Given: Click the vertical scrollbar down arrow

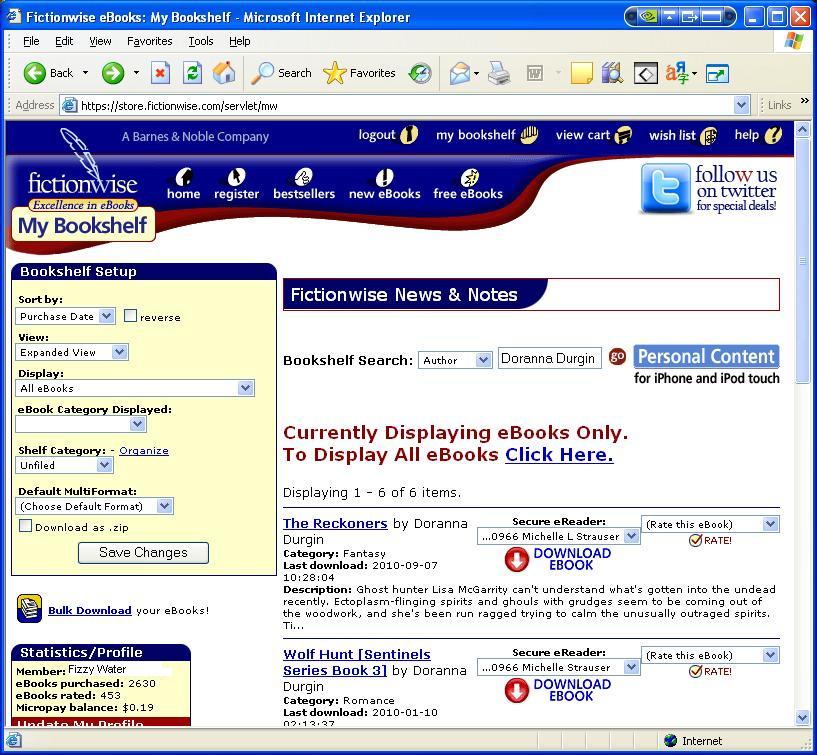Looking at the screenshot, I should pos(802,718).
